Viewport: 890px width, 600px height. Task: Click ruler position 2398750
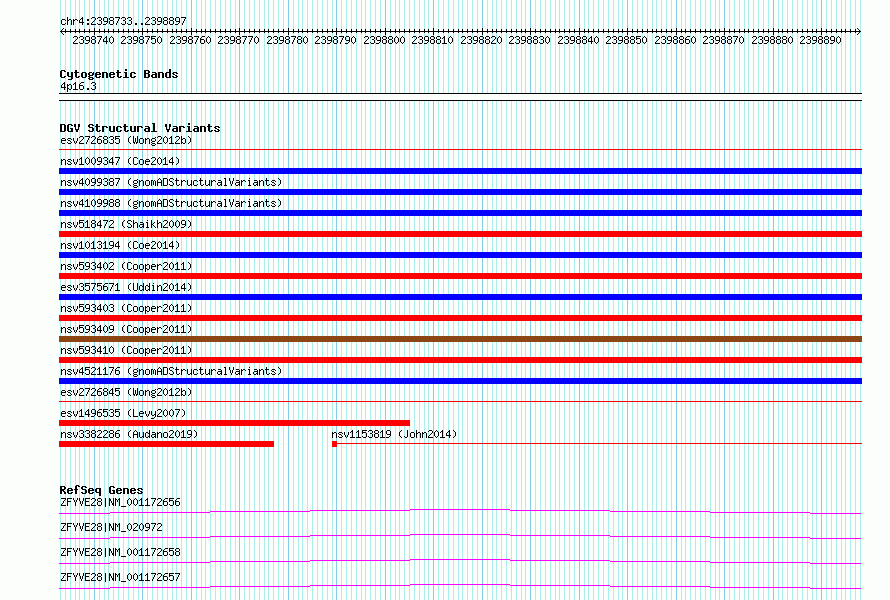pos(141,40)
